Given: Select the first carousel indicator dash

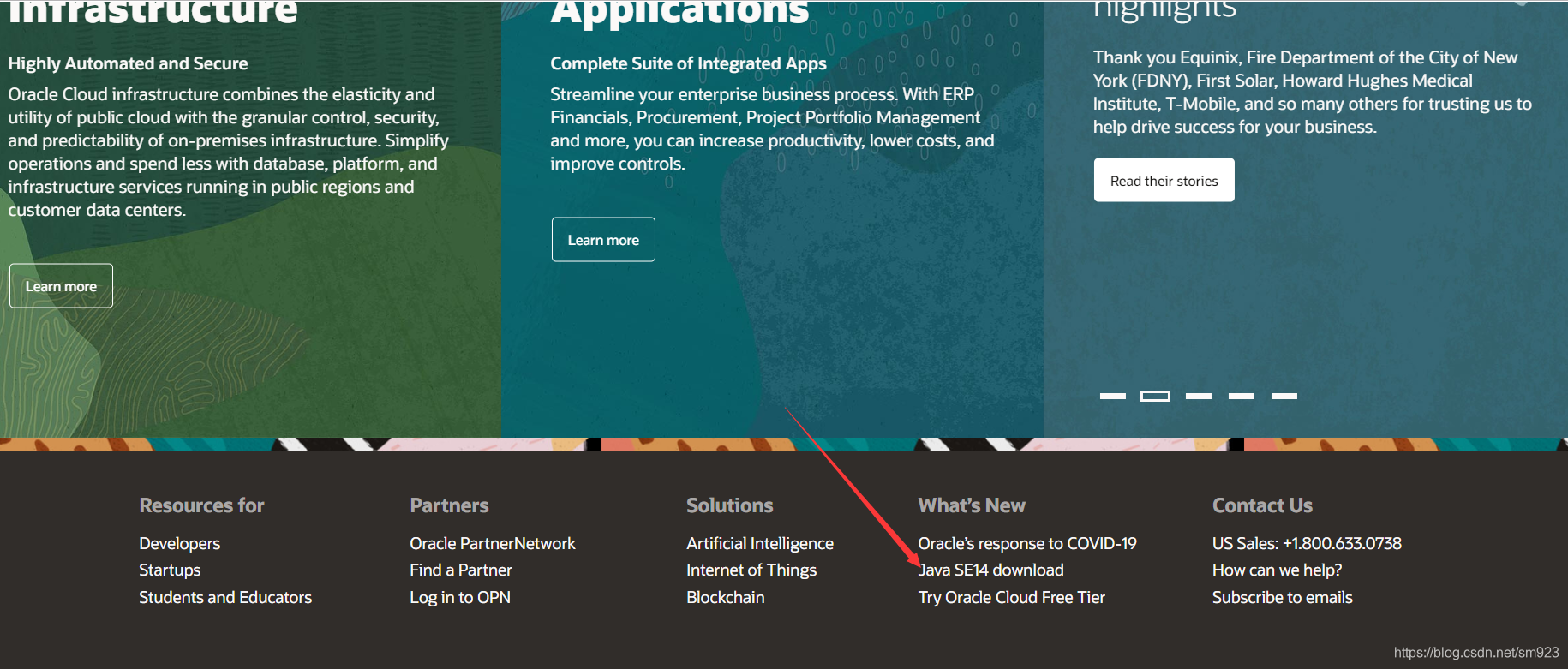Looking at the screenshot, I should pyautogui.click(x=1112, y=396).
